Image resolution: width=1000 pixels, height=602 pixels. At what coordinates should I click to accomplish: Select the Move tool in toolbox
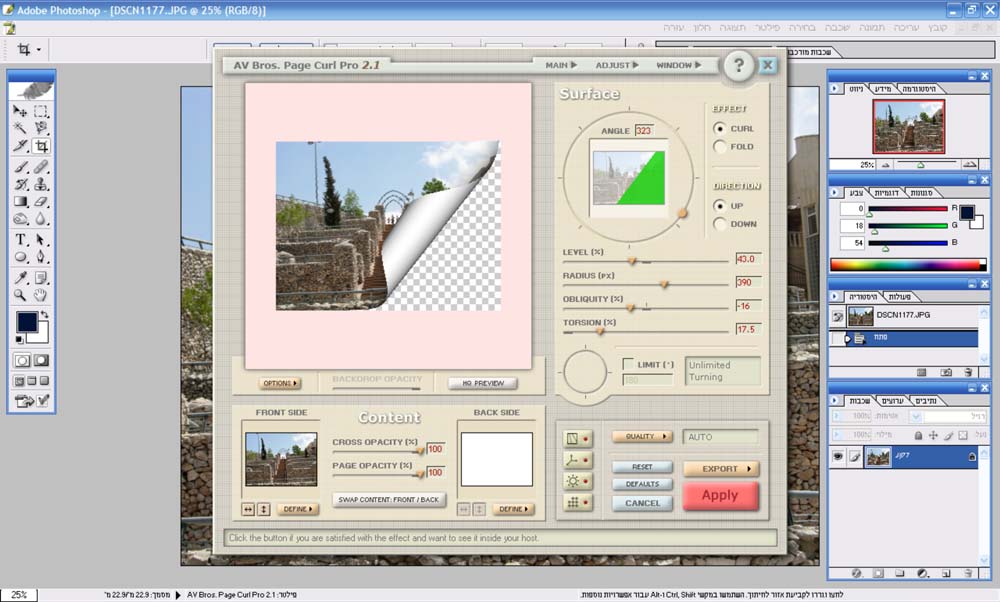click(20, 111)
